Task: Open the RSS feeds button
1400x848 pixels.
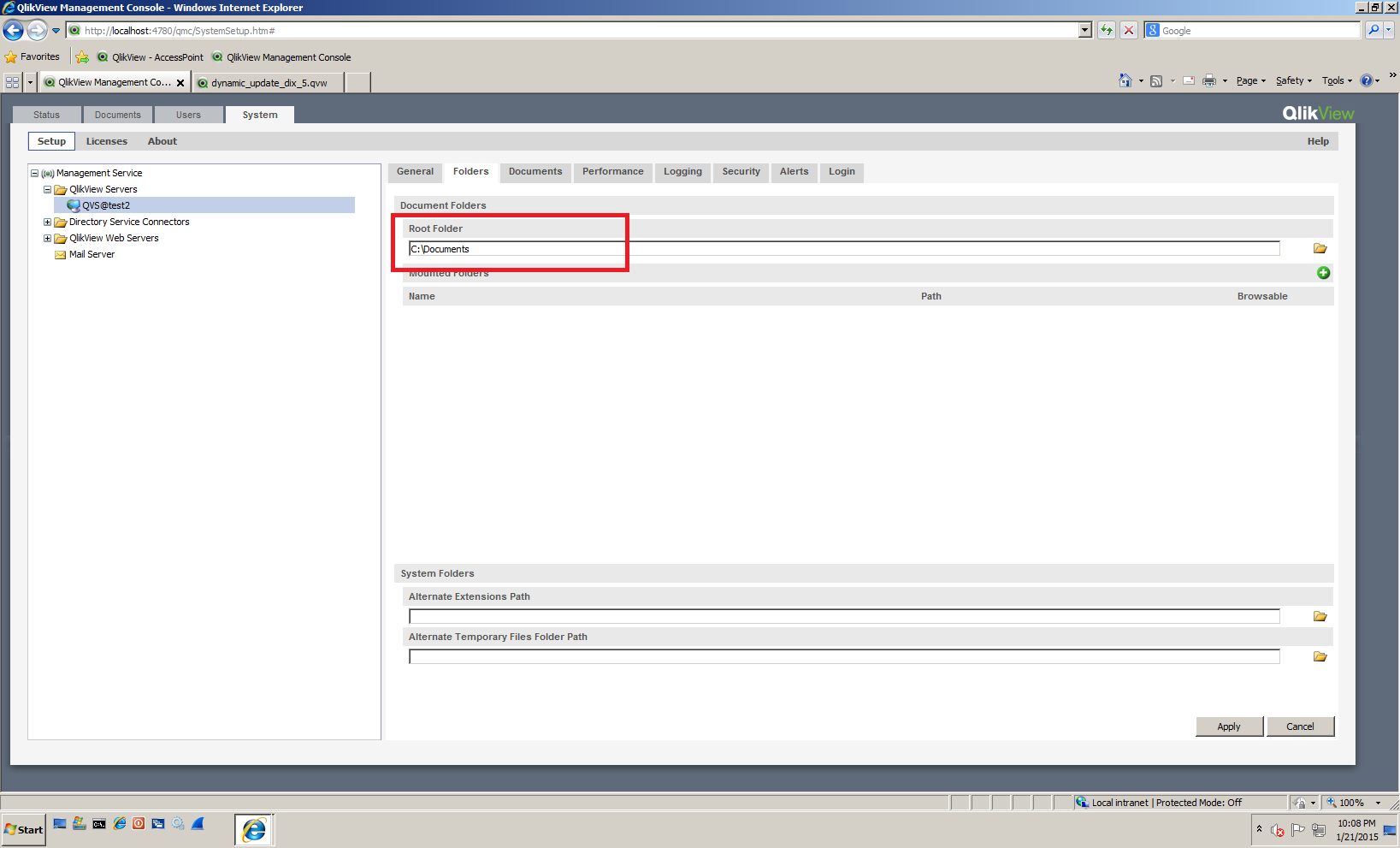Action: (1156, 80)
